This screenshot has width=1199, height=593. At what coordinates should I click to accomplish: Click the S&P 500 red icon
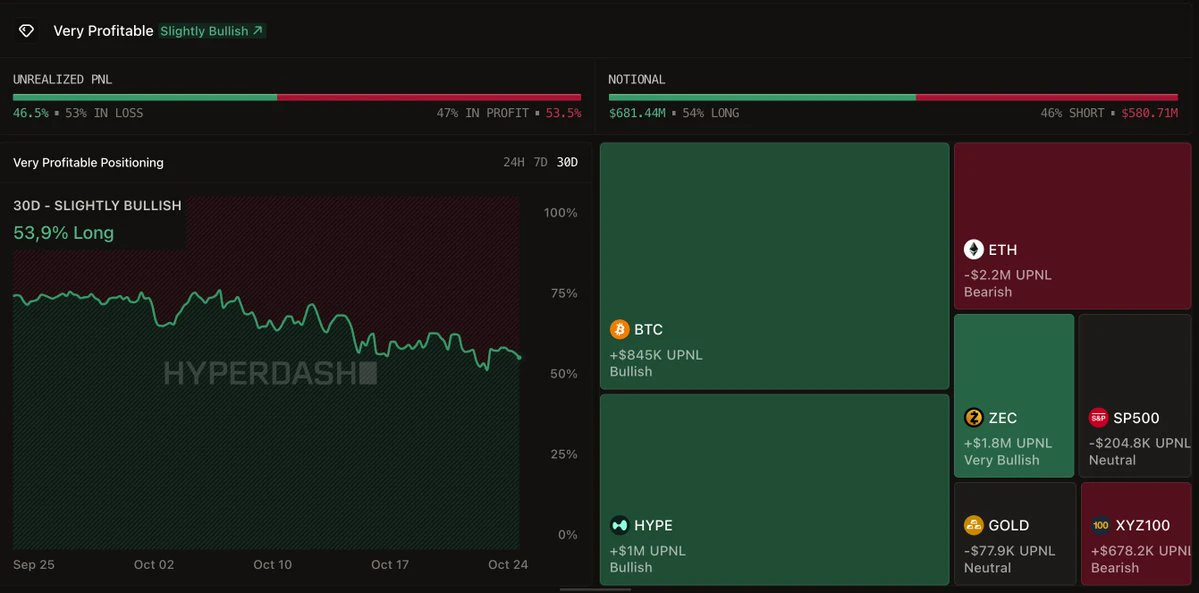[1098, 418]
